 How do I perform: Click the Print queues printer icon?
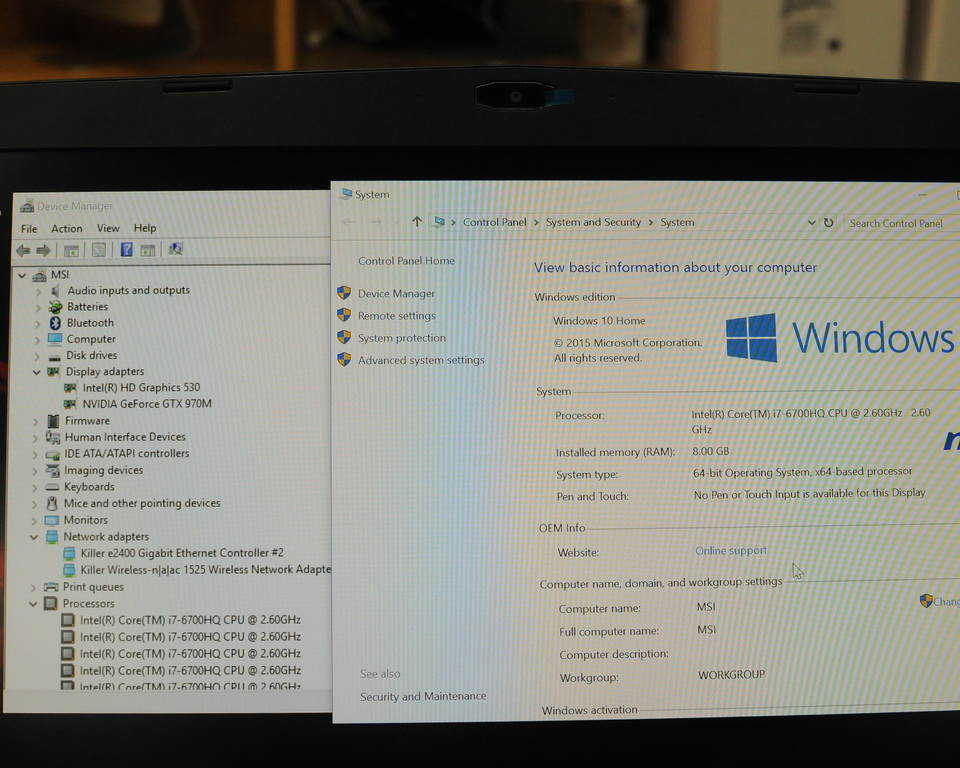51,587
